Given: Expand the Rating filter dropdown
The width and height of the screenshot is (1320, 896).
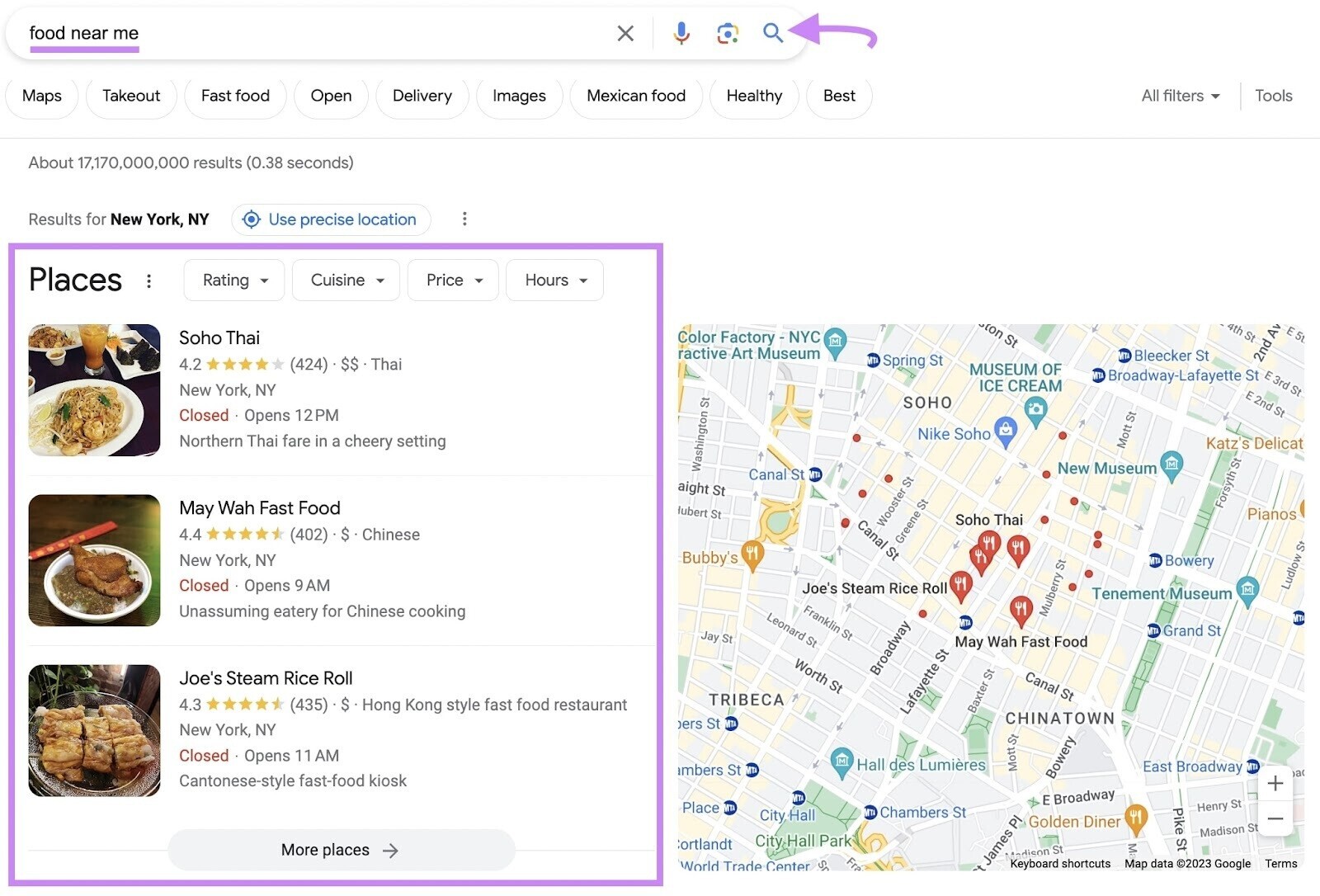Looking at the screenshot, I should 234,281.
